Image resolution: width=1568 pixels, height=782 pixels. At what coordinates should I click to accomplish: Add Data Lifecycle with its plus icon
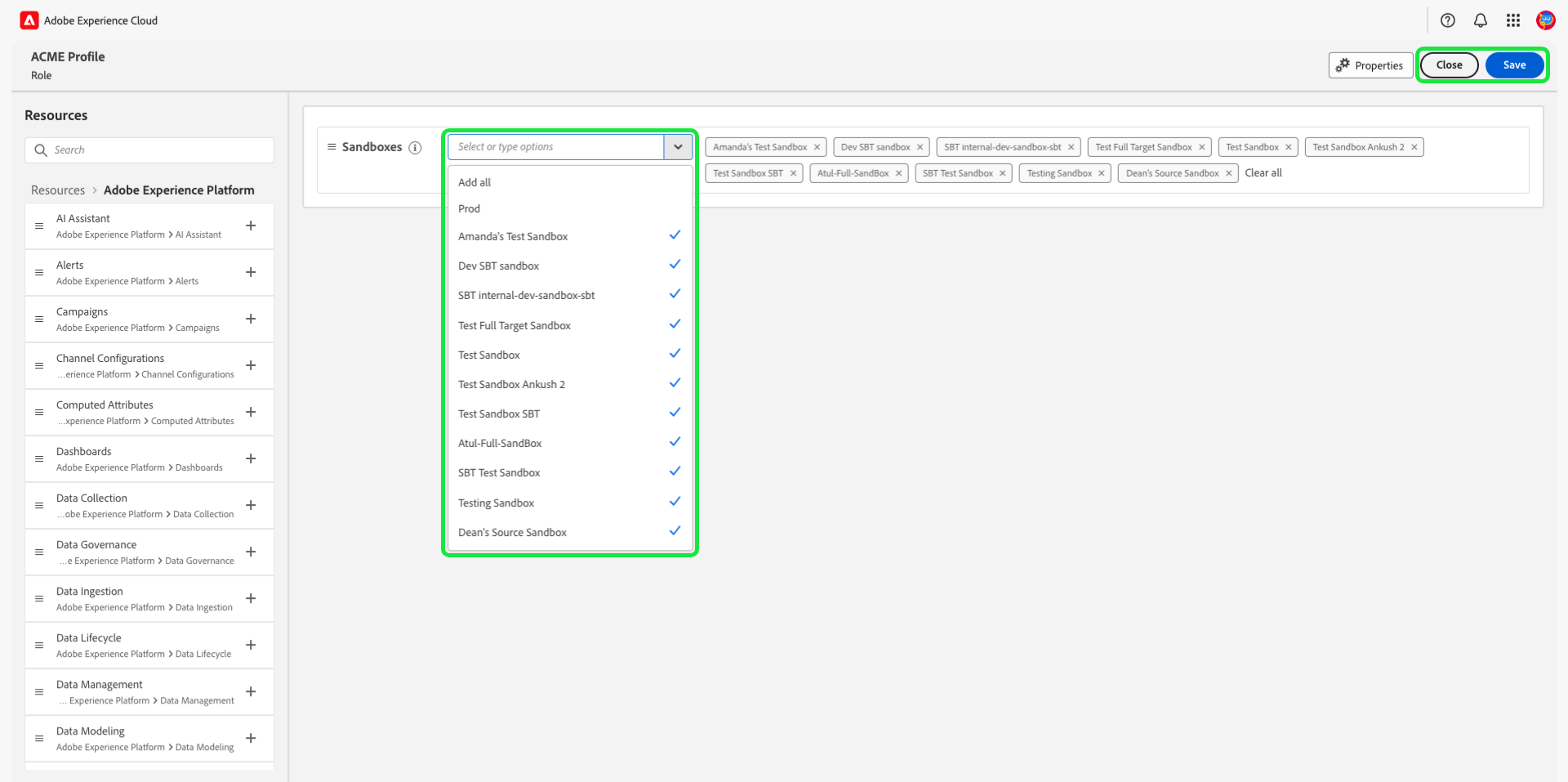[251, 645]
